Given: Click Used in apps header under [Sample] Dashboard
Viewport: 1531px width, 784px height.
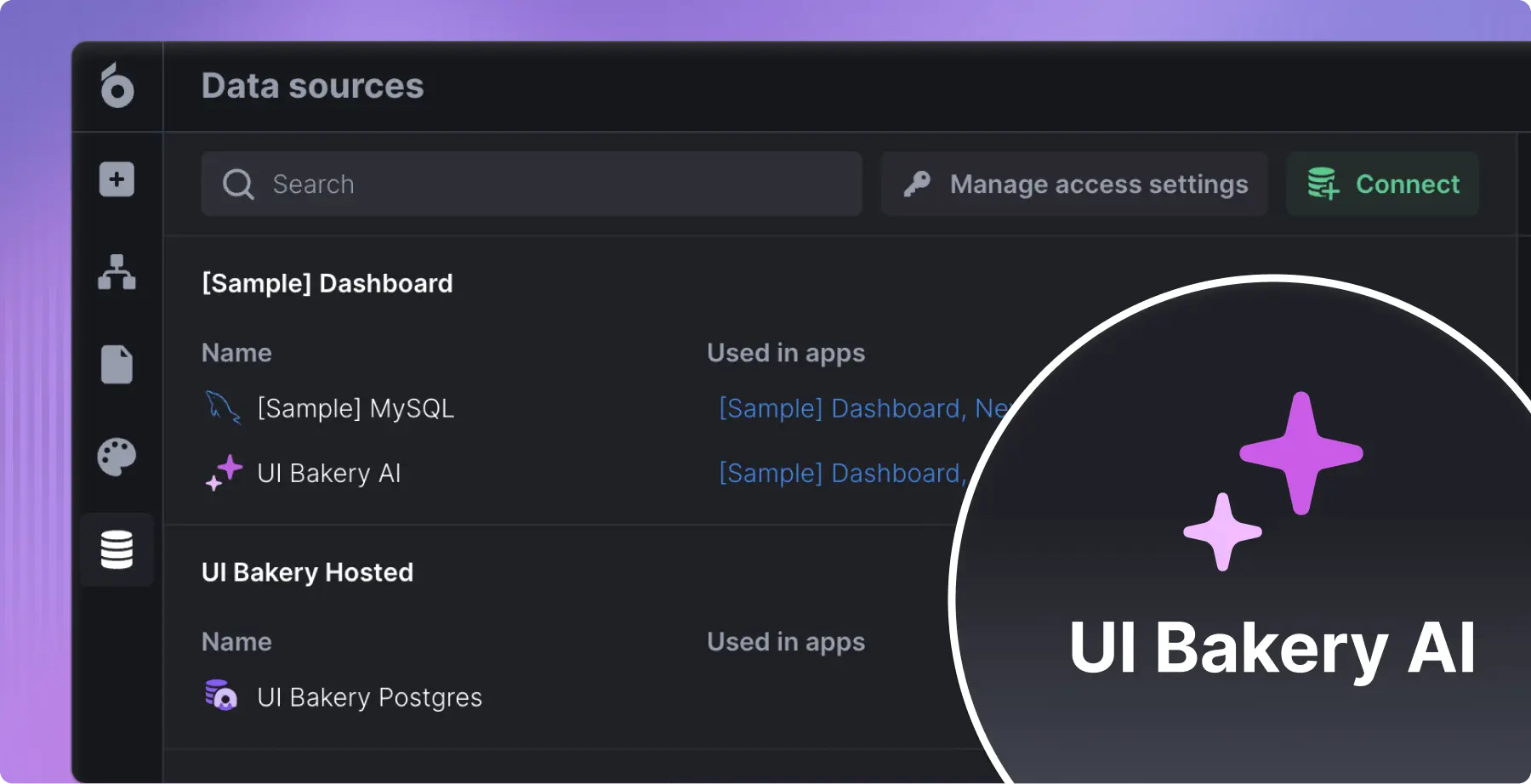Looking at the screenshot, I should tap(786, 353).
